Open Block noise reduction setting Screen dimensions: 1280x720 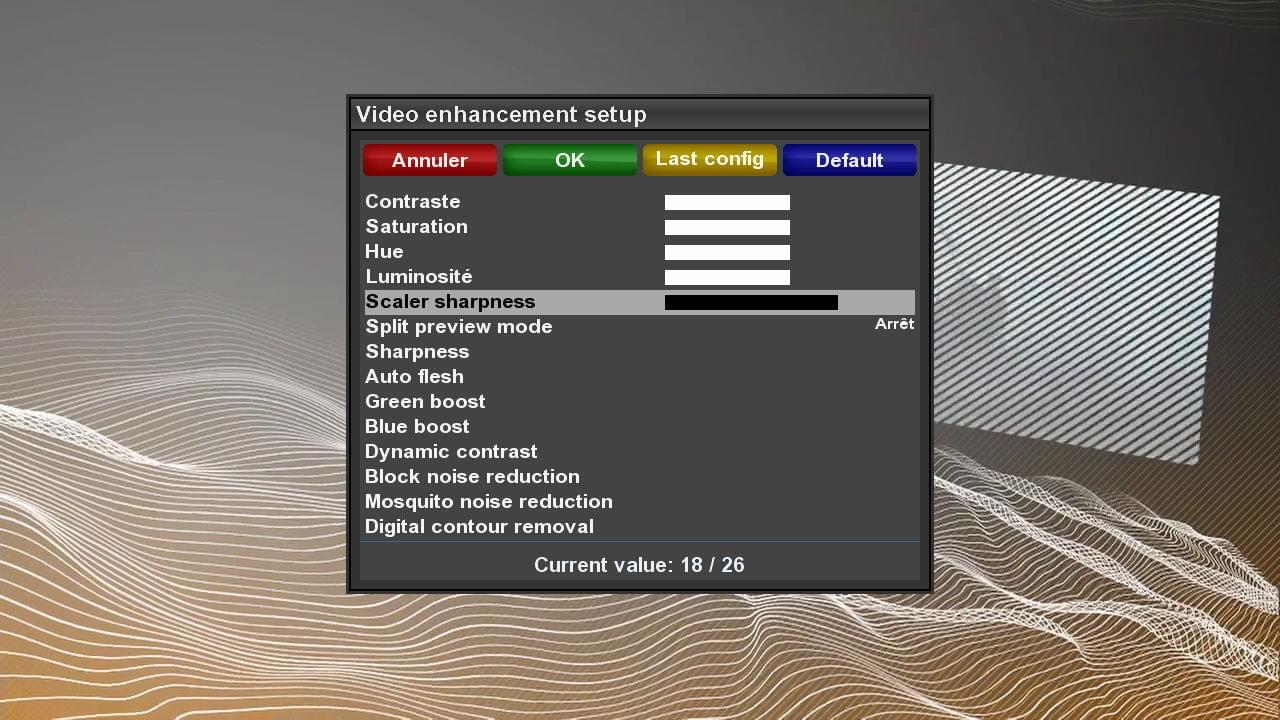[x=472, y=477]
